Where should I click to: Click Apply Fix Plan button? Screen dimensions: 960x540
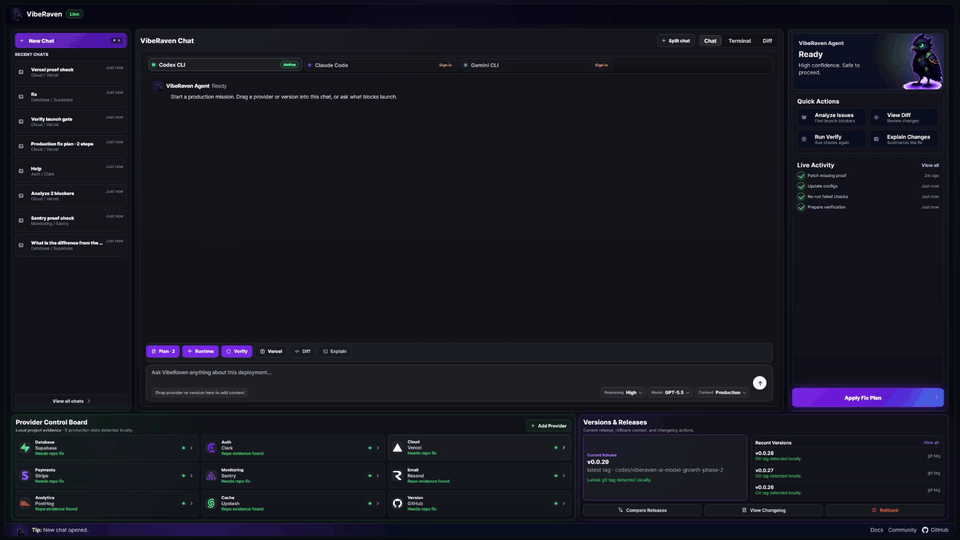pos(868,398)
